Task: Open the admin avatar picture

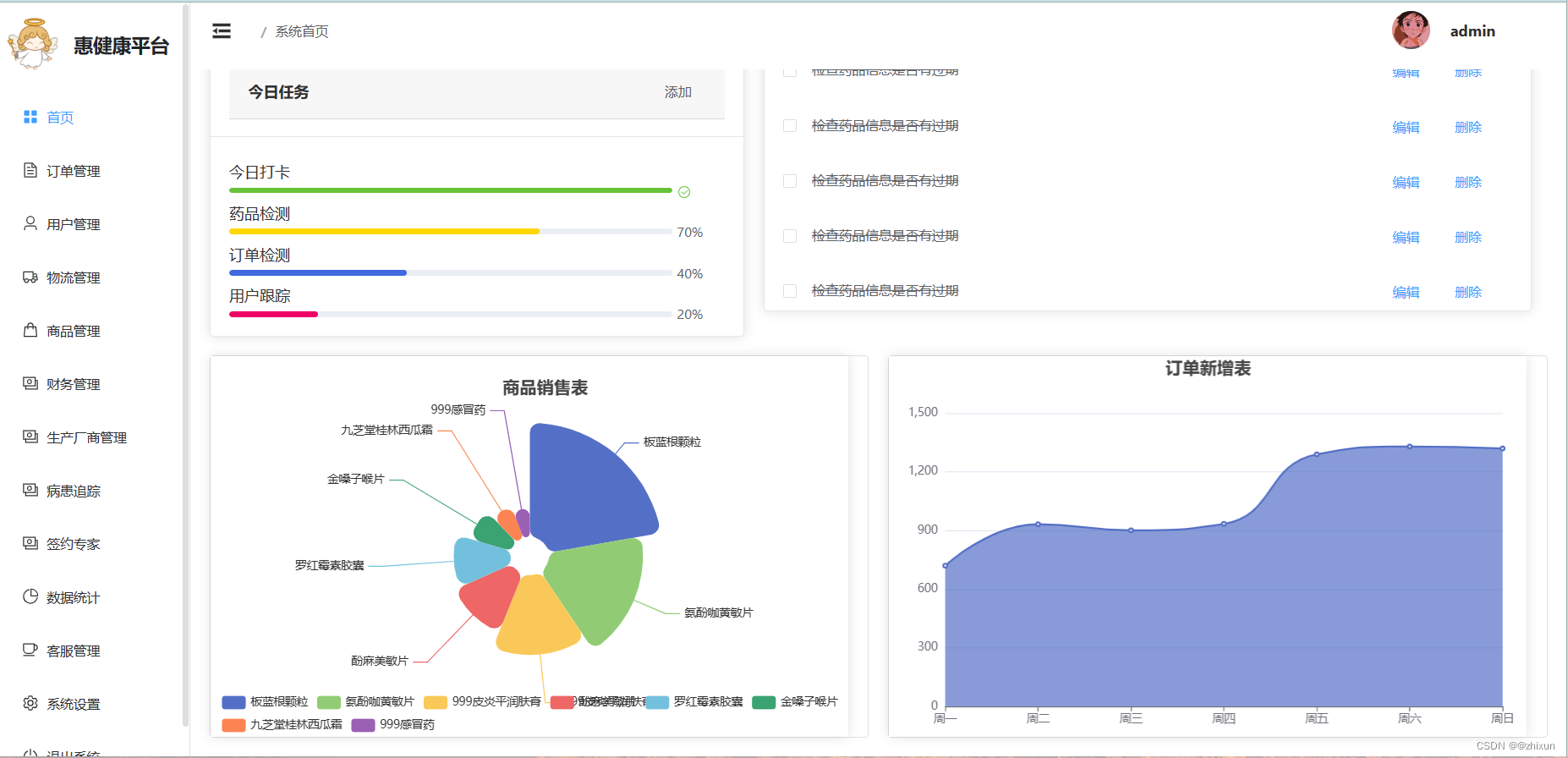Action: click(x=1411, y=30)
